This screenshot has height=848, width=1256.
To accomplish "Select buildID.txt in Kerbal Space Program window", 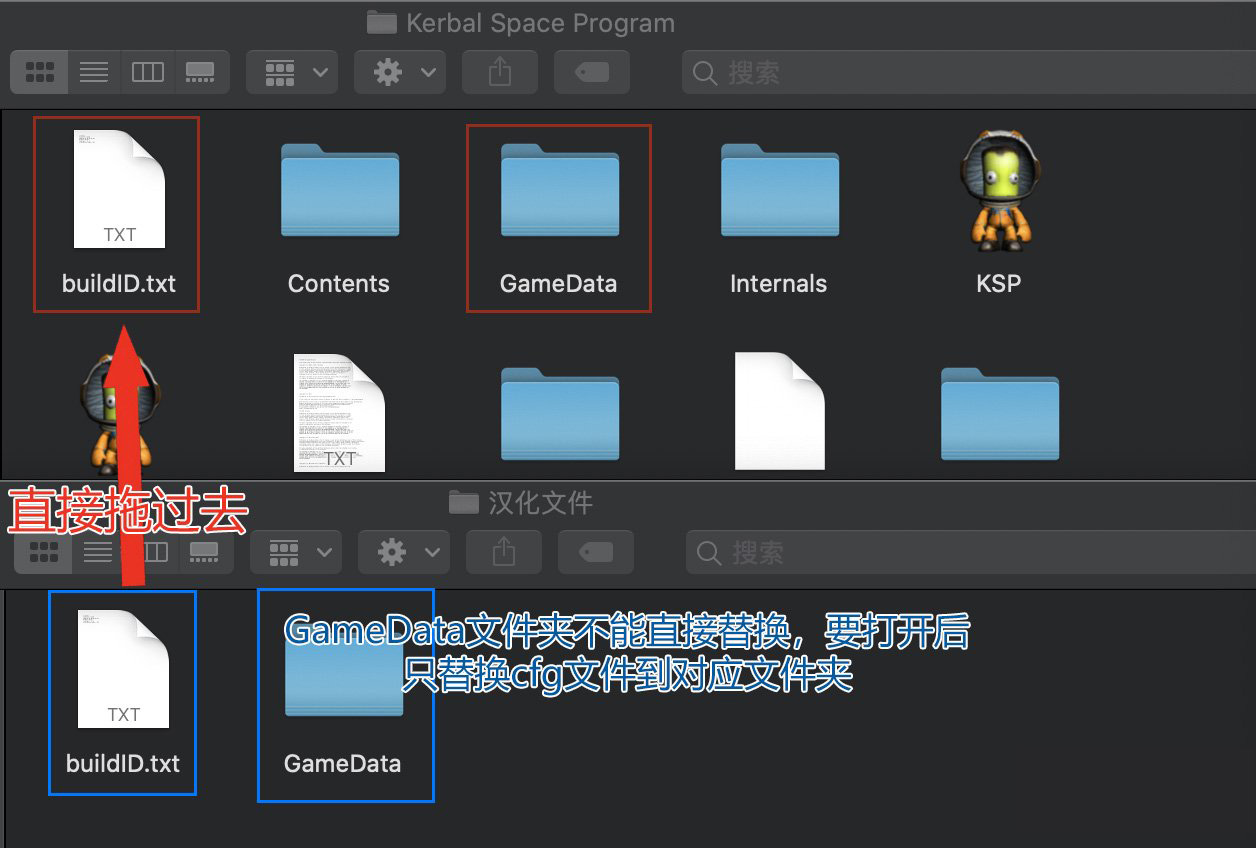I will click(119, 189).
